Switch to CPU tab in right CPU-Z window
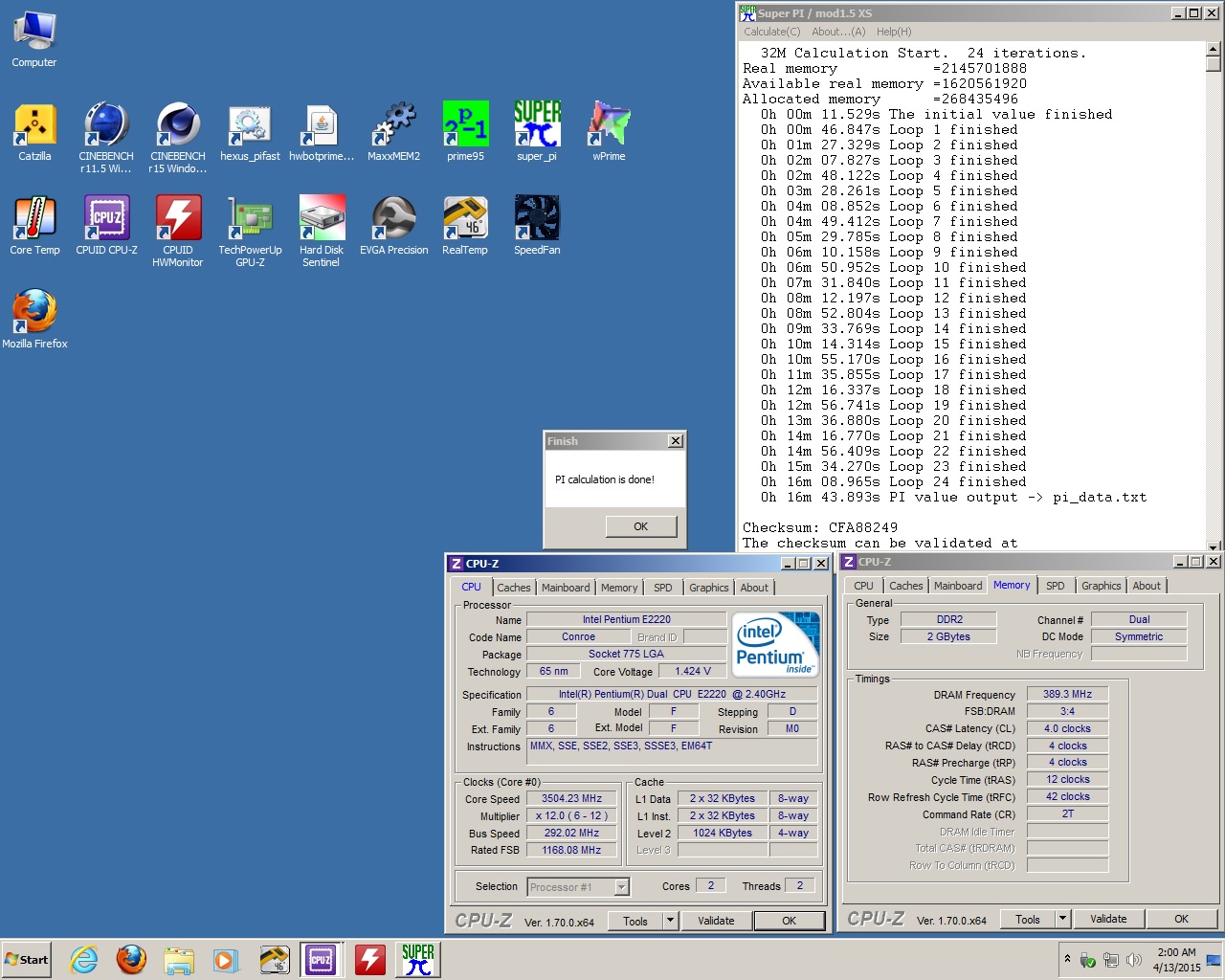This screenshot has width=1225, height=980. (863, 586)
